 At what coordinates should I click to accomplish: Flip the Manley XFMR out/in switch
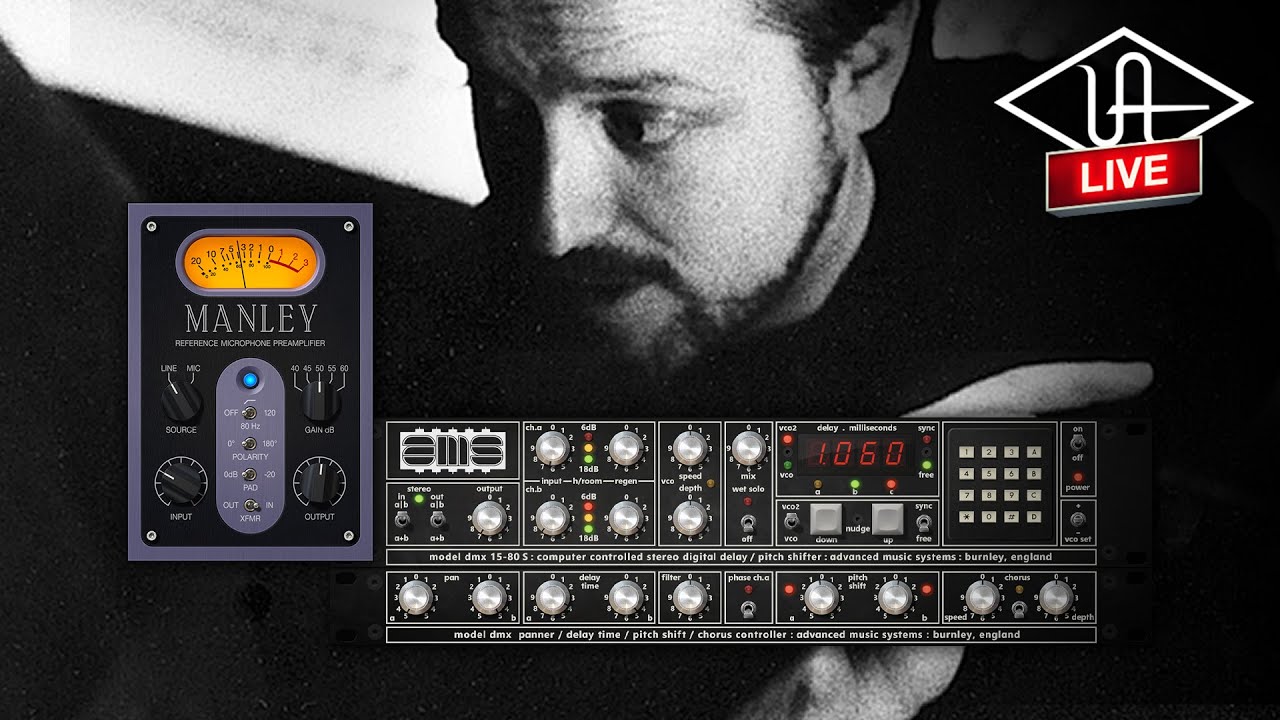click(x=250, y=505)
